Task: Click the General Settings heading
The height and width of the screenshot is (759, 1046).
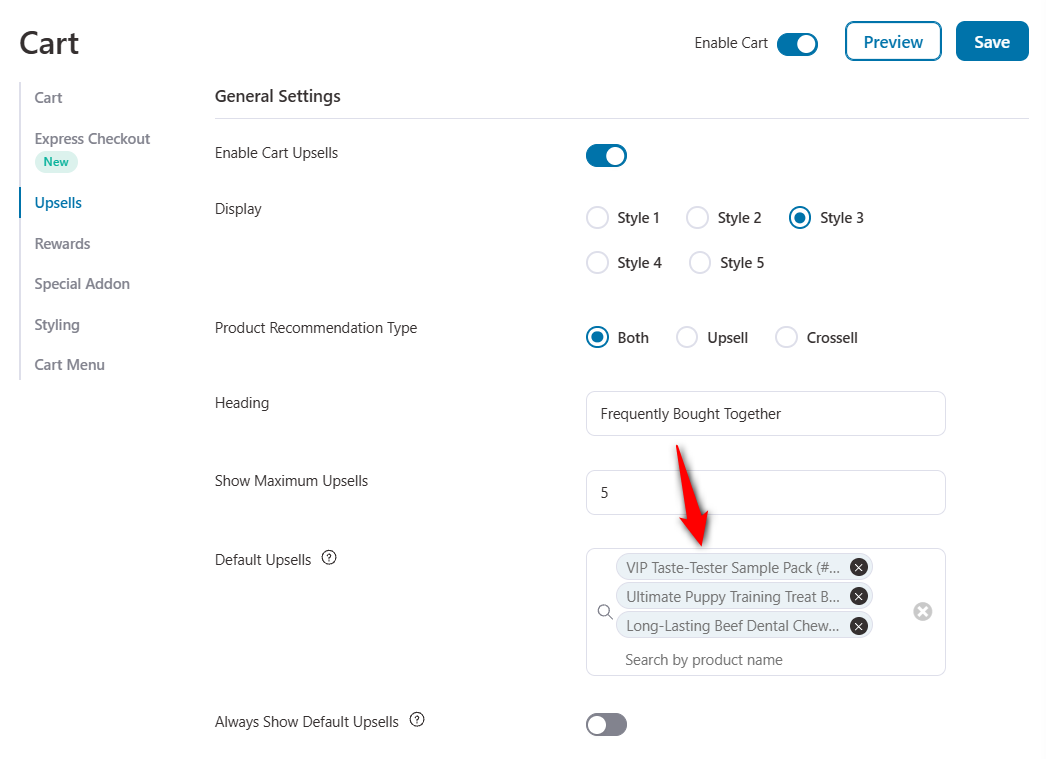Action: click(278, 97)
